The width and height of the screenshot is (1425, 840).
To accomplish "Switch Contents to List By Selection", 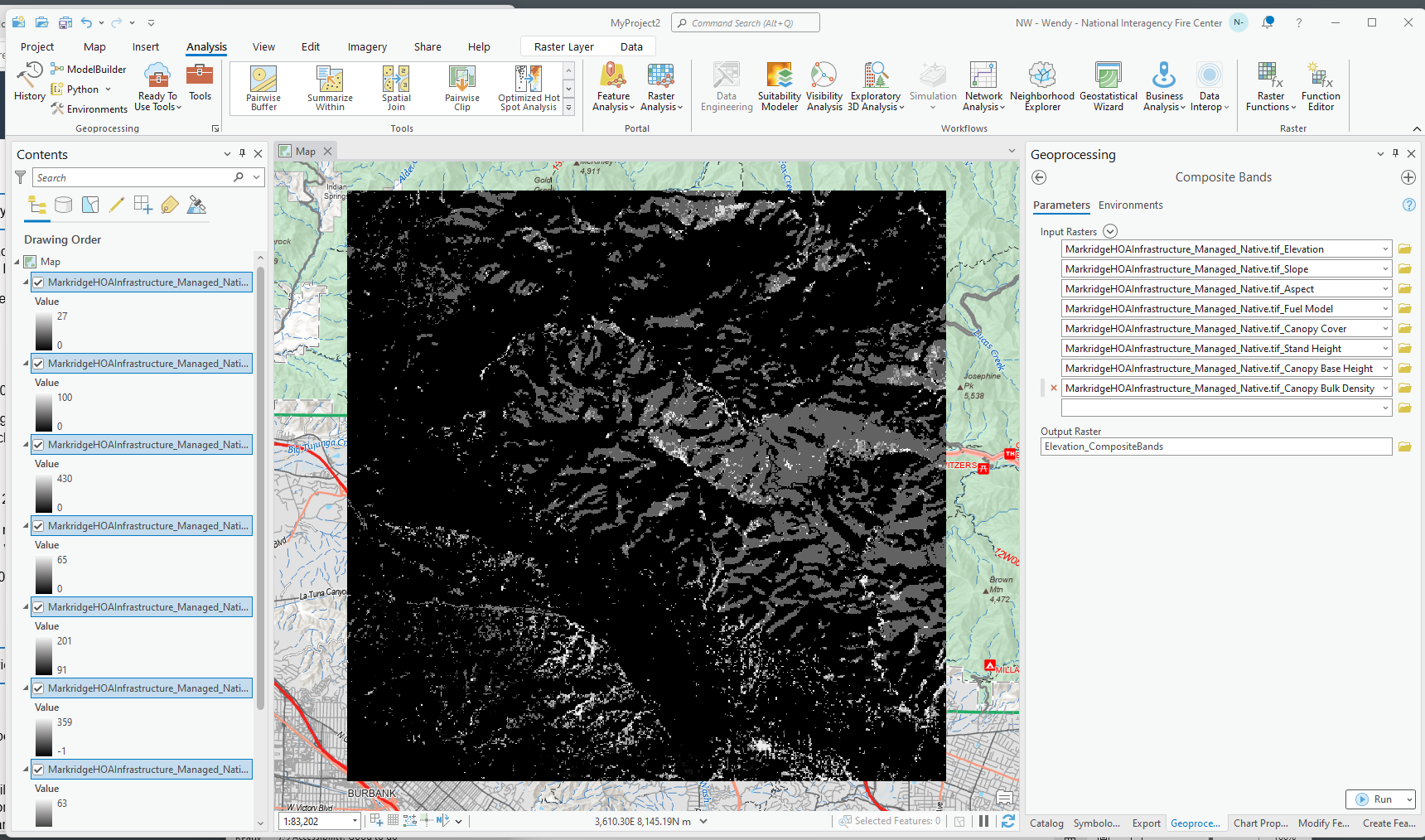I will pos(90,205).
